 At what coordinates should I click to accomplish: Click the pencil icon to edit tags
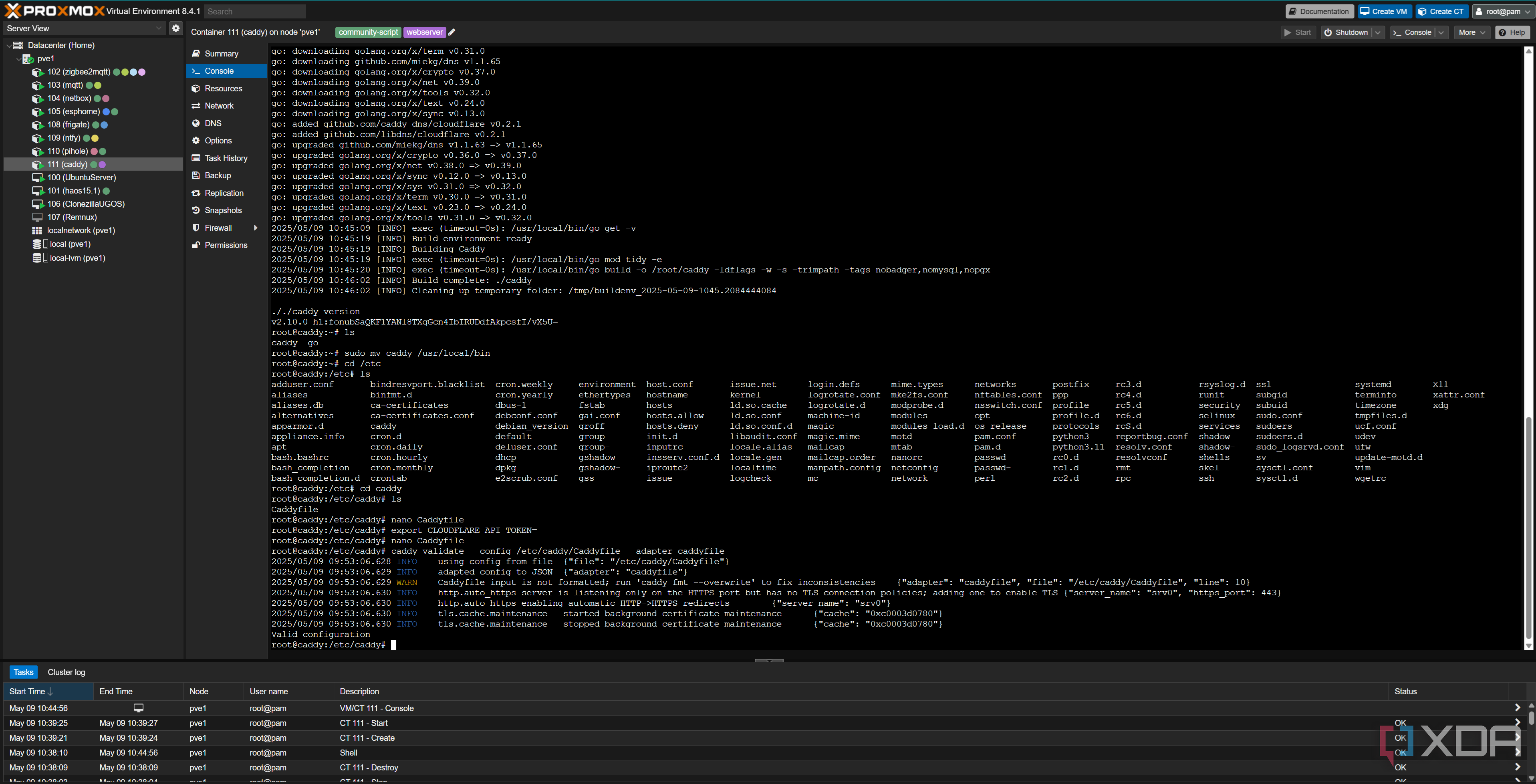point(452,32)
